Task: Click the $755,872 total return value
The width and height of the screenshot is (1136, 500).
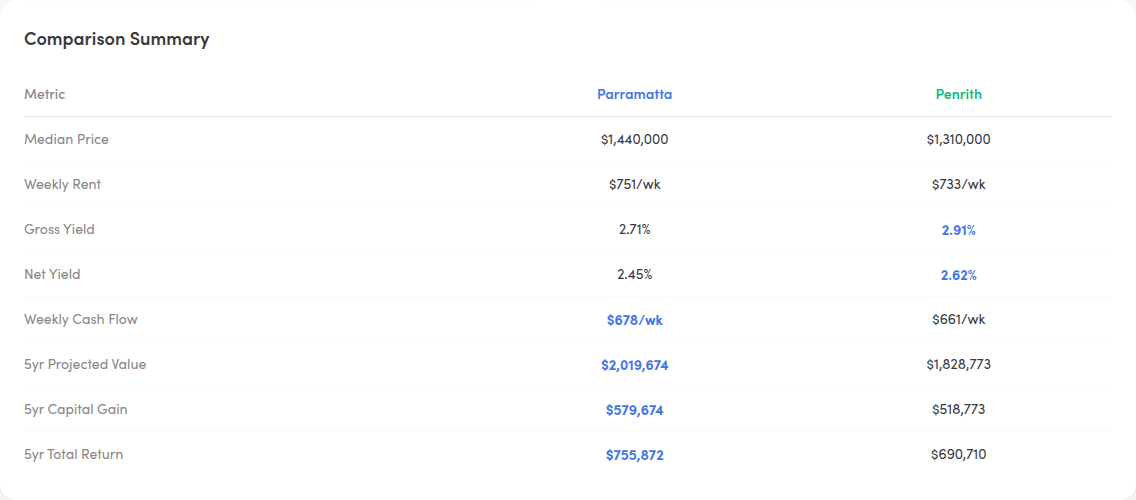Action: [x=635, y=455]
